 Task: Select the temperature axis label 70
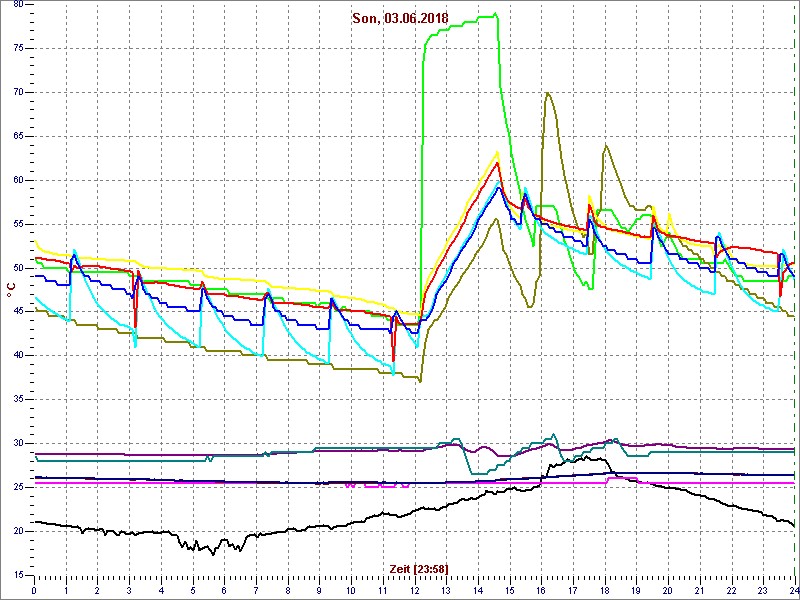[x=16, y=93]
